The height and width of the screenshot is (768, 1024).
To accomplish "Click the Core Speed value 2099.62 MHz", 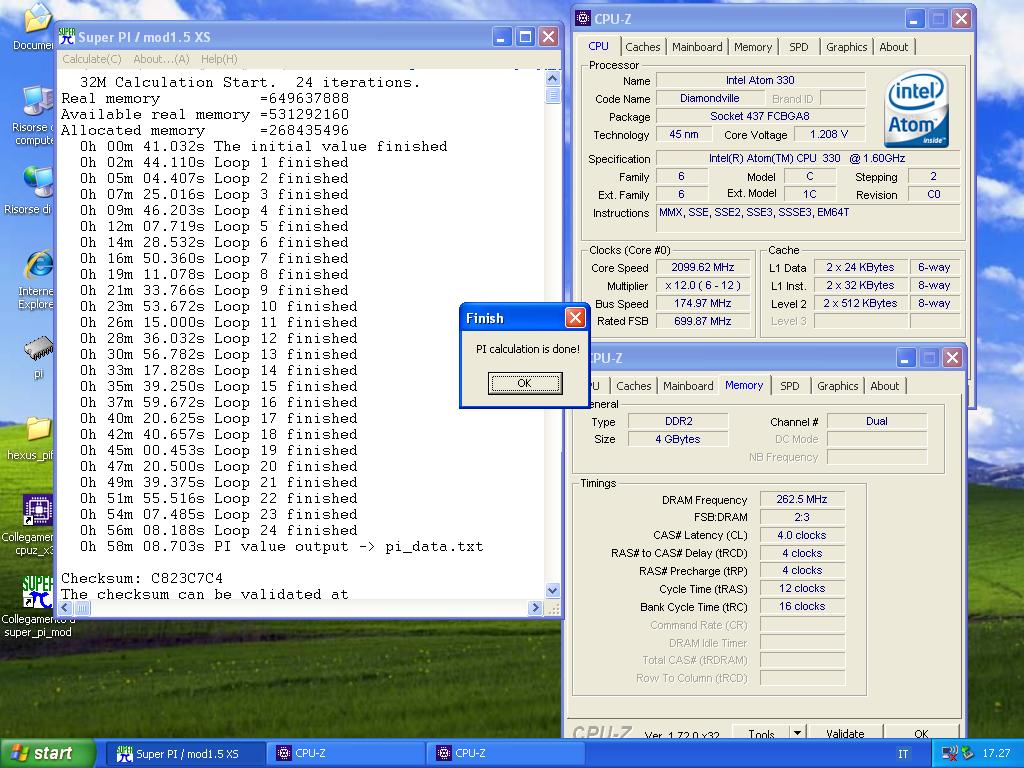I will [703, 267].
